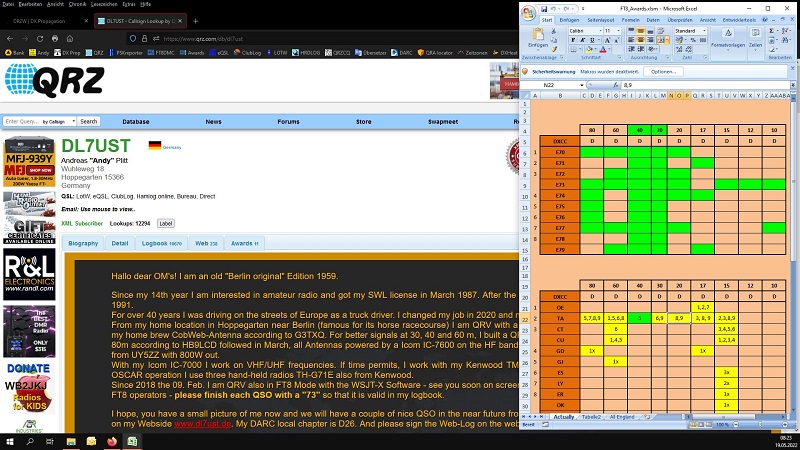Toggle Bold formatting in Excel ribbon
Viewport: 800px width, 450px height.
pyautogui.click(x=573, y=40)
